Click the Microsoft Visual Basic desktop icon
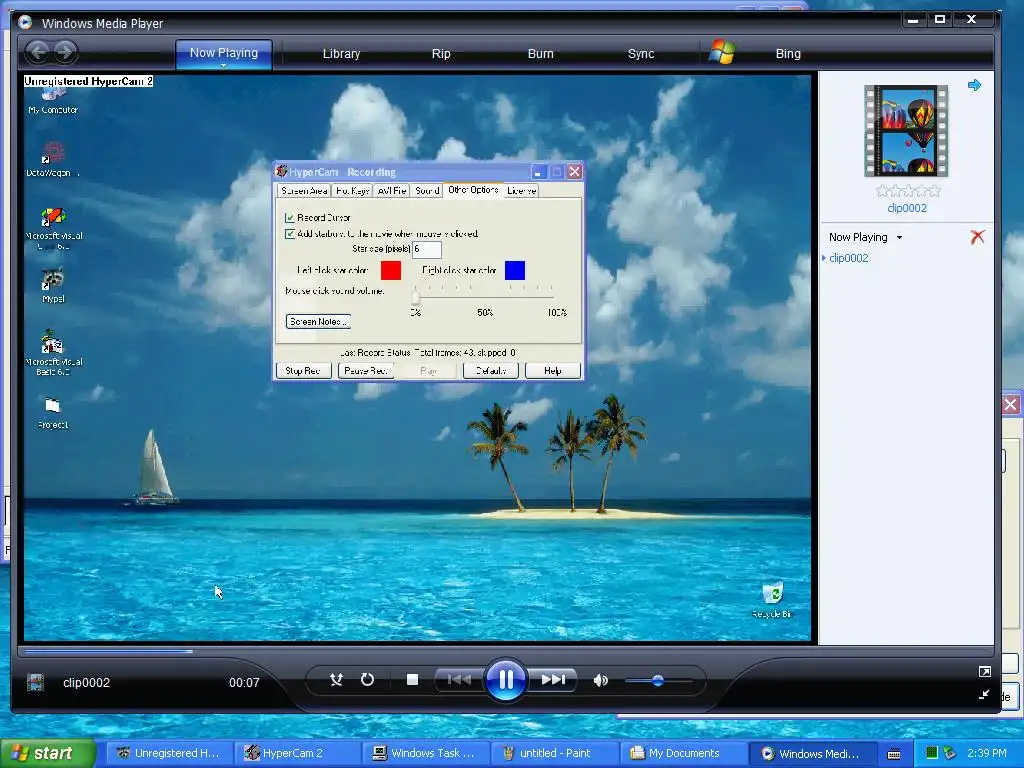 (x=54, y=353)
